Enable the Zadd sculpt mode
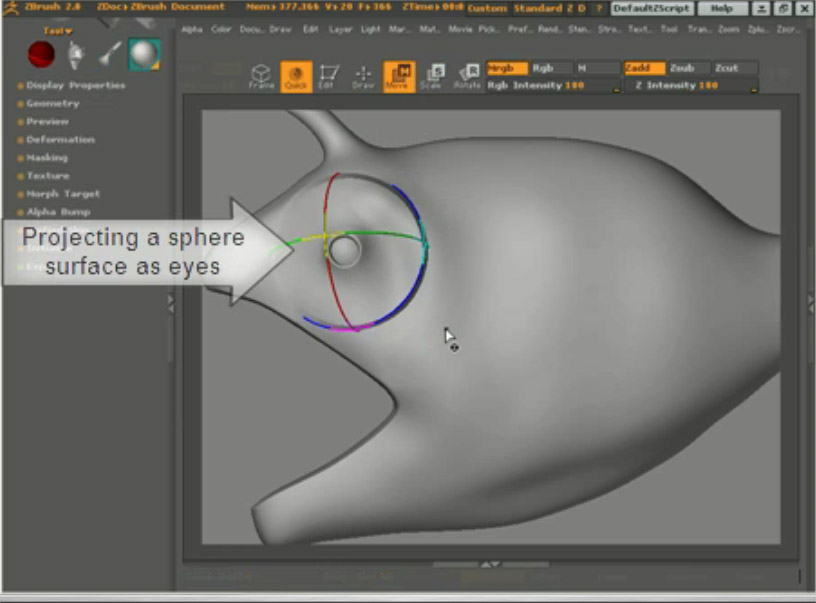816x603 pixels. 644,68
